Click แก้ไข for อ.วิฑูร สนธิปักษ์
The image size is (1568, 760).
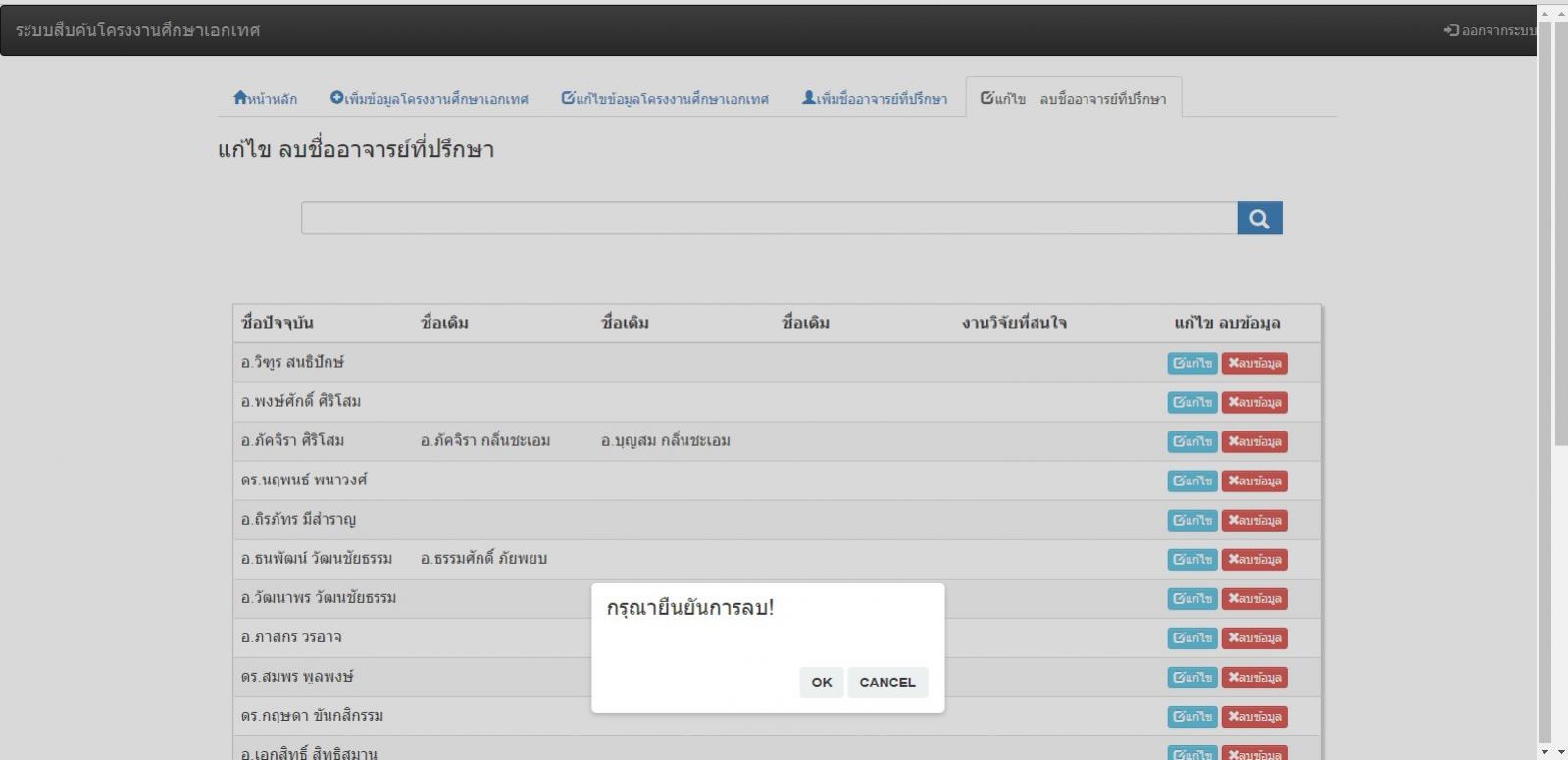coord(1192,363)
